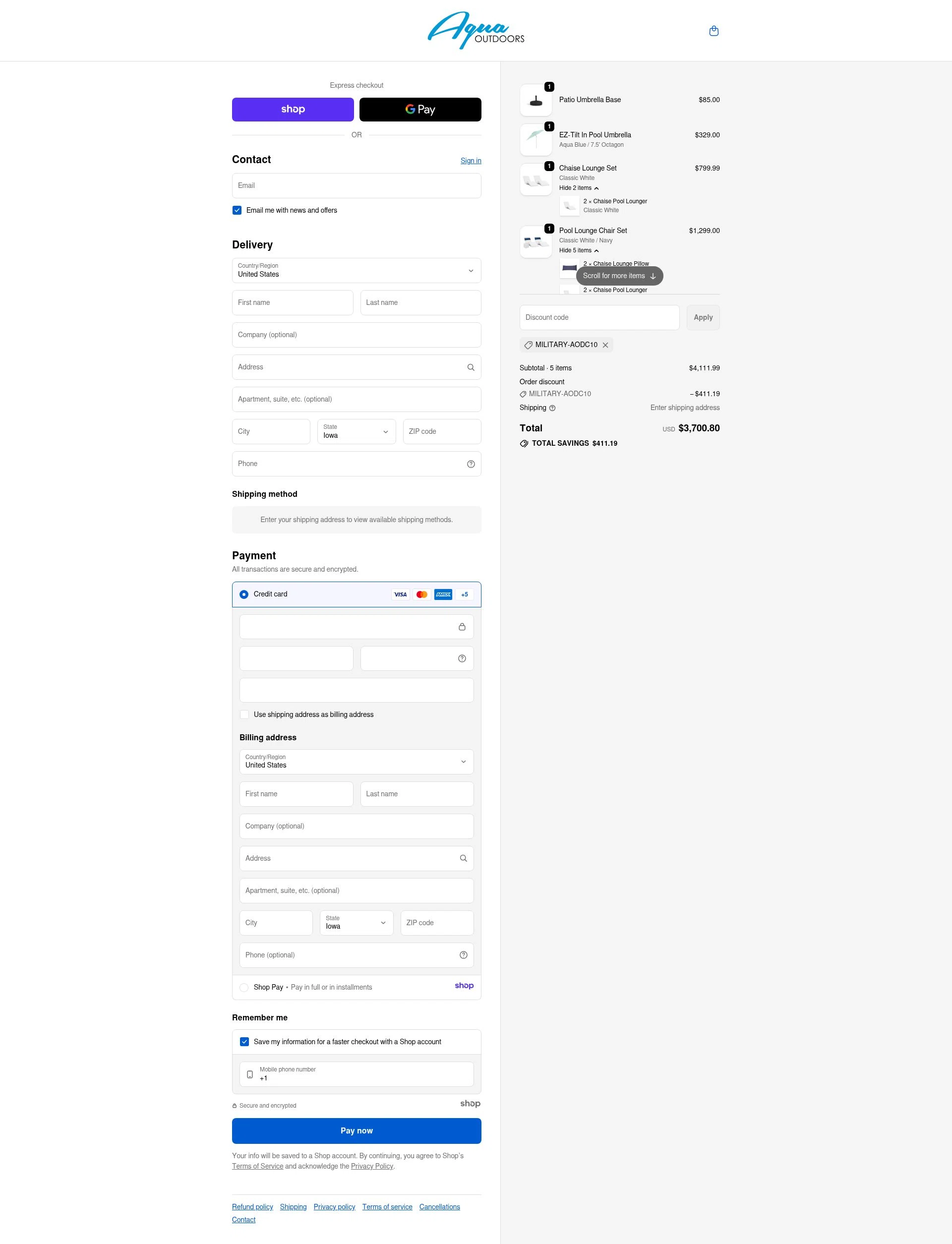Click the shipping info help icon in order summary
952x1244 pixels.
551,408
